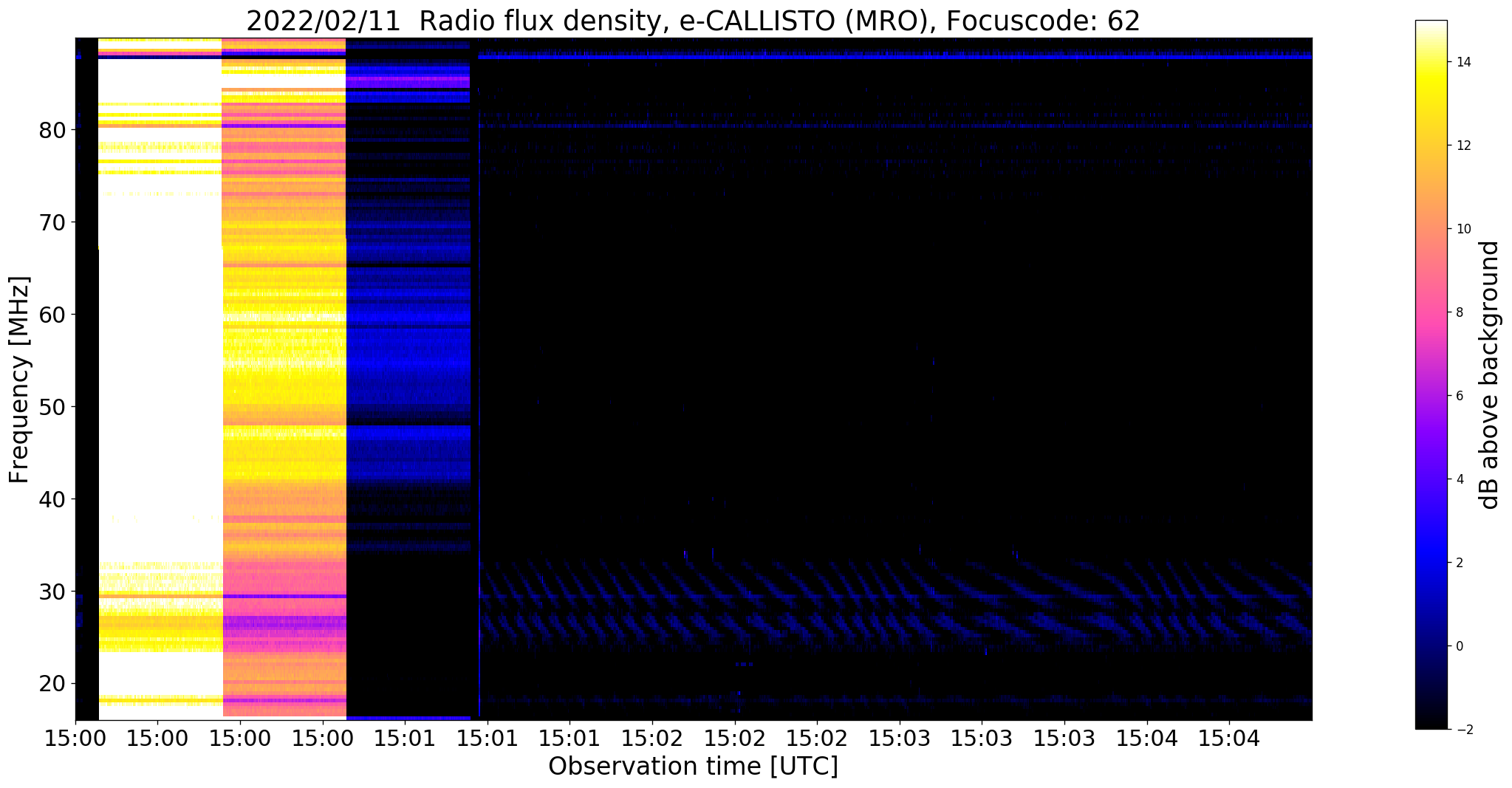Click the saturated white block in the spectrogram

160,379
